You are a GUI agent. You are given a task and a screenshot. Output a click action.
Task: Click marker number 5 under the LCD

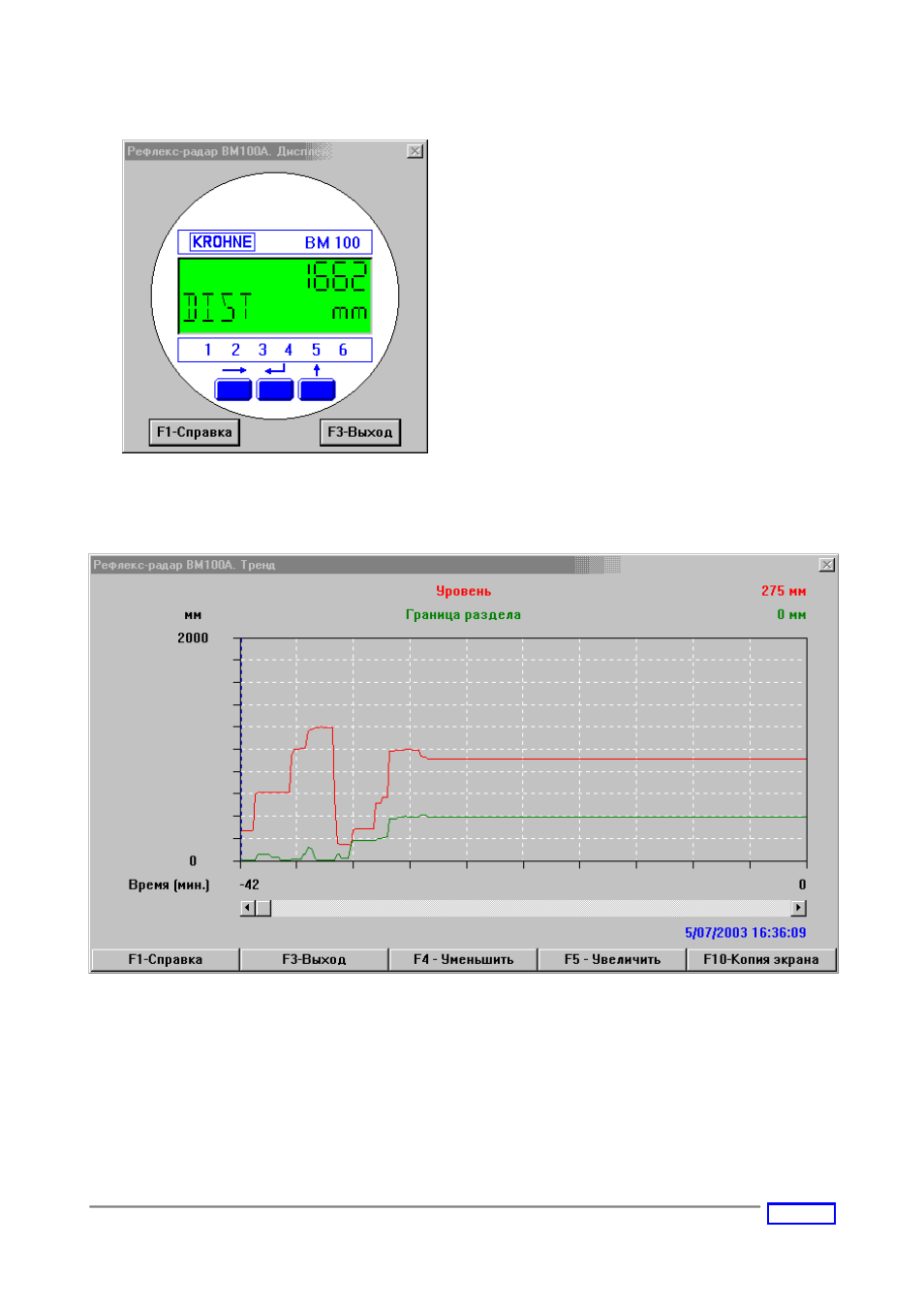316,350
